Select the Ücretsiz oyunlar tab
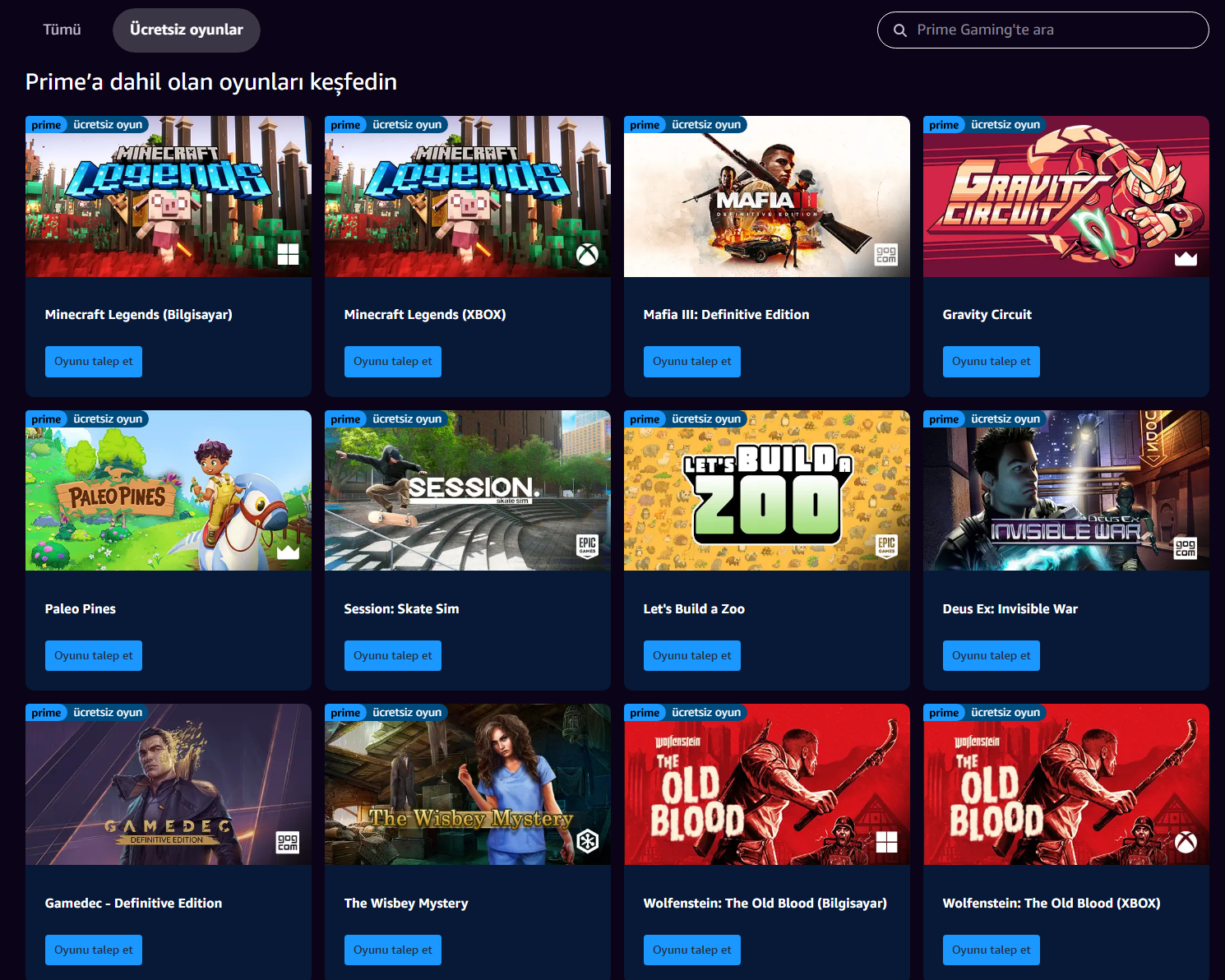 coord(187,30)
